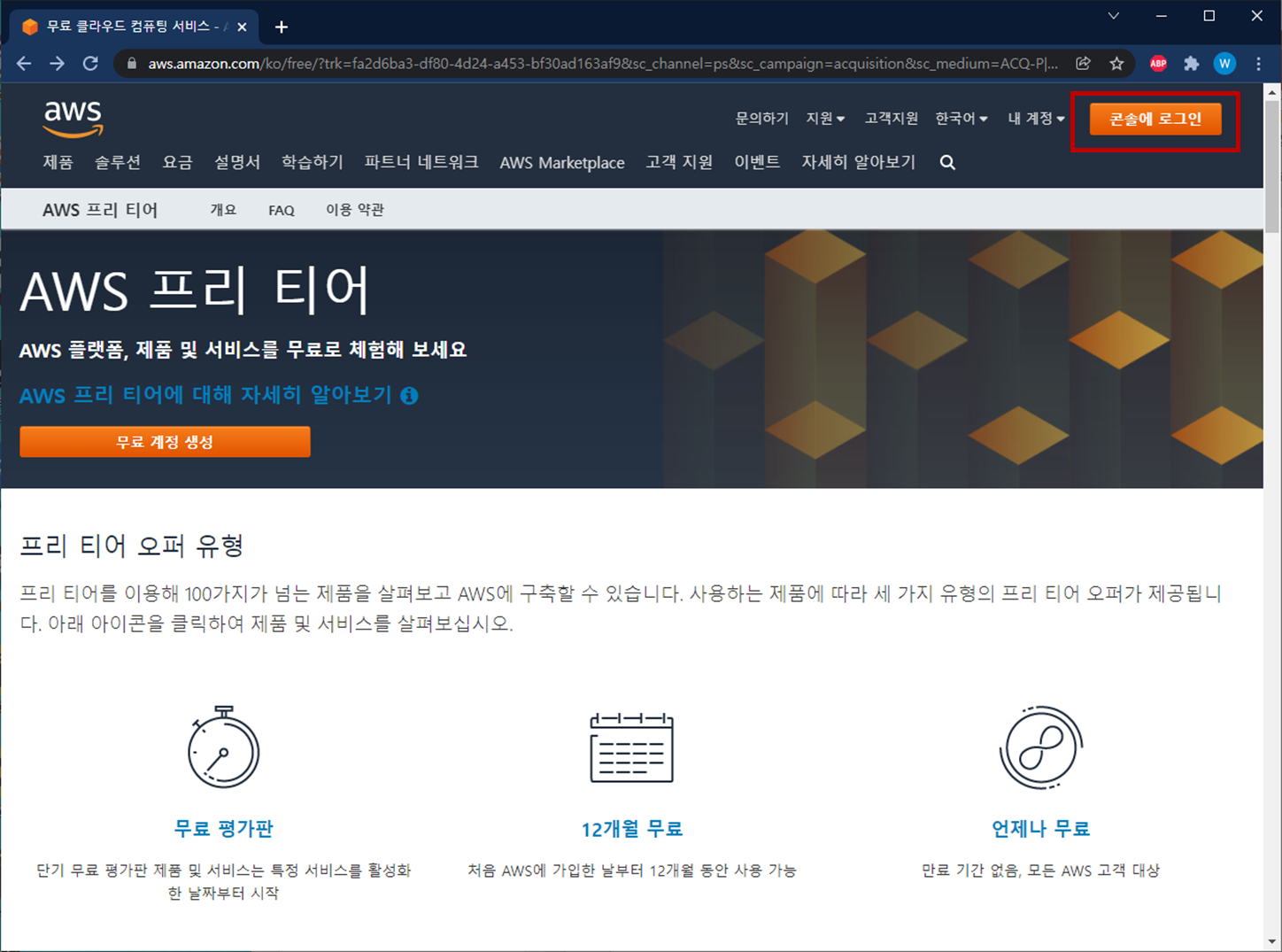Screen dimensions: 1282x952
Task: Select the 이용 약관 tab
Action: [355, 210]
